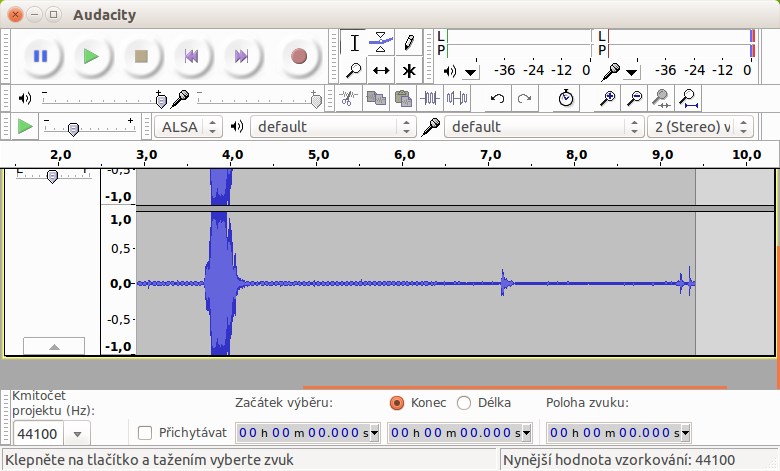Trim audio outside the selection
The image size is (780, 471).
(430, 98)
